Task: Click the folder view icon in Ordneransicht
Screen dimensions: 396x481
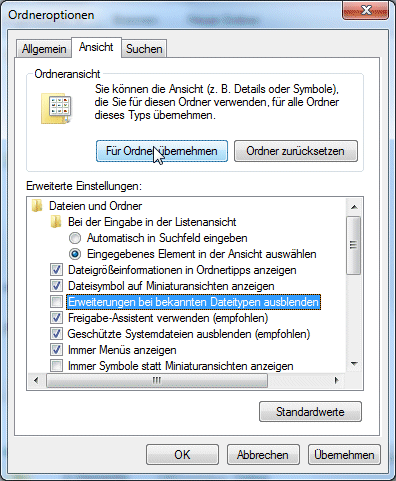Action: [56, 109]
